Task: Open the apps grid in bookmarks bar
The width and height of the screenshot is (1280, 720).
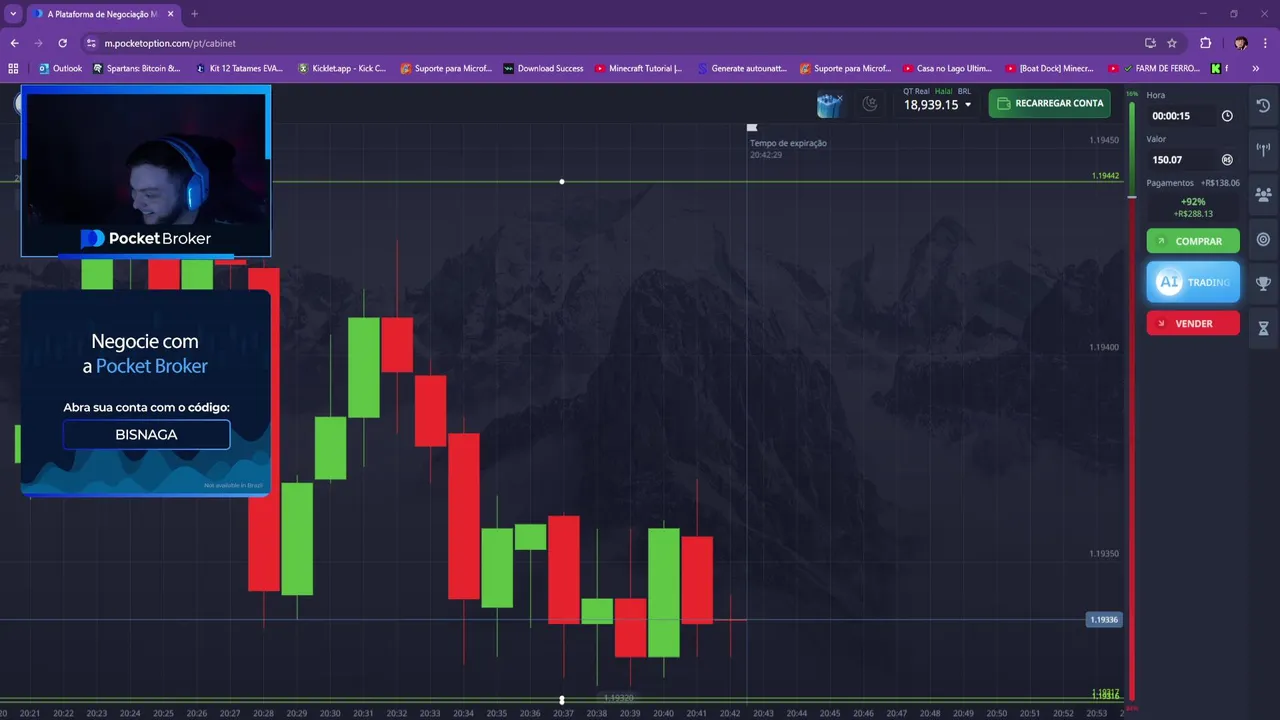Action: pyautogui.click(x=13, y=68)
